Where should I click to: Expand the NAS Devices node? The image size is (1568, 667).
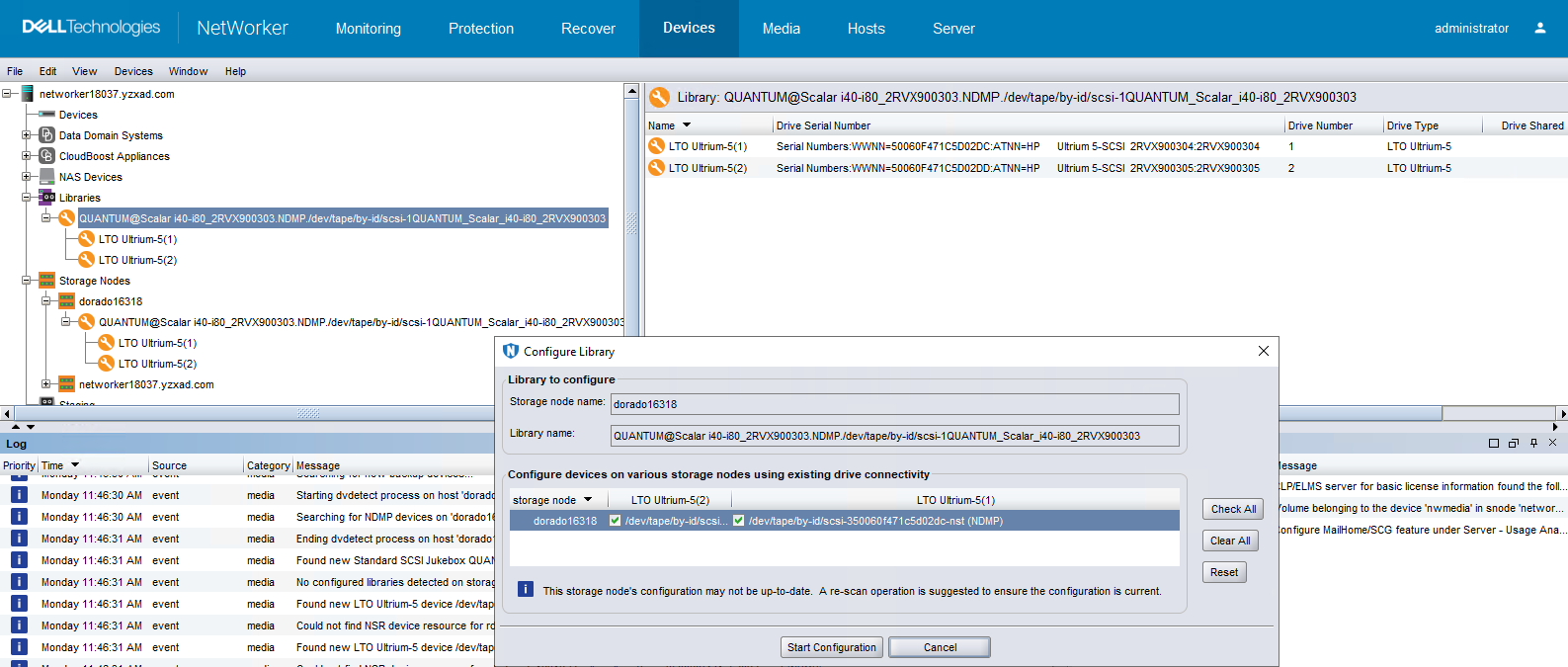pos(27,177)
